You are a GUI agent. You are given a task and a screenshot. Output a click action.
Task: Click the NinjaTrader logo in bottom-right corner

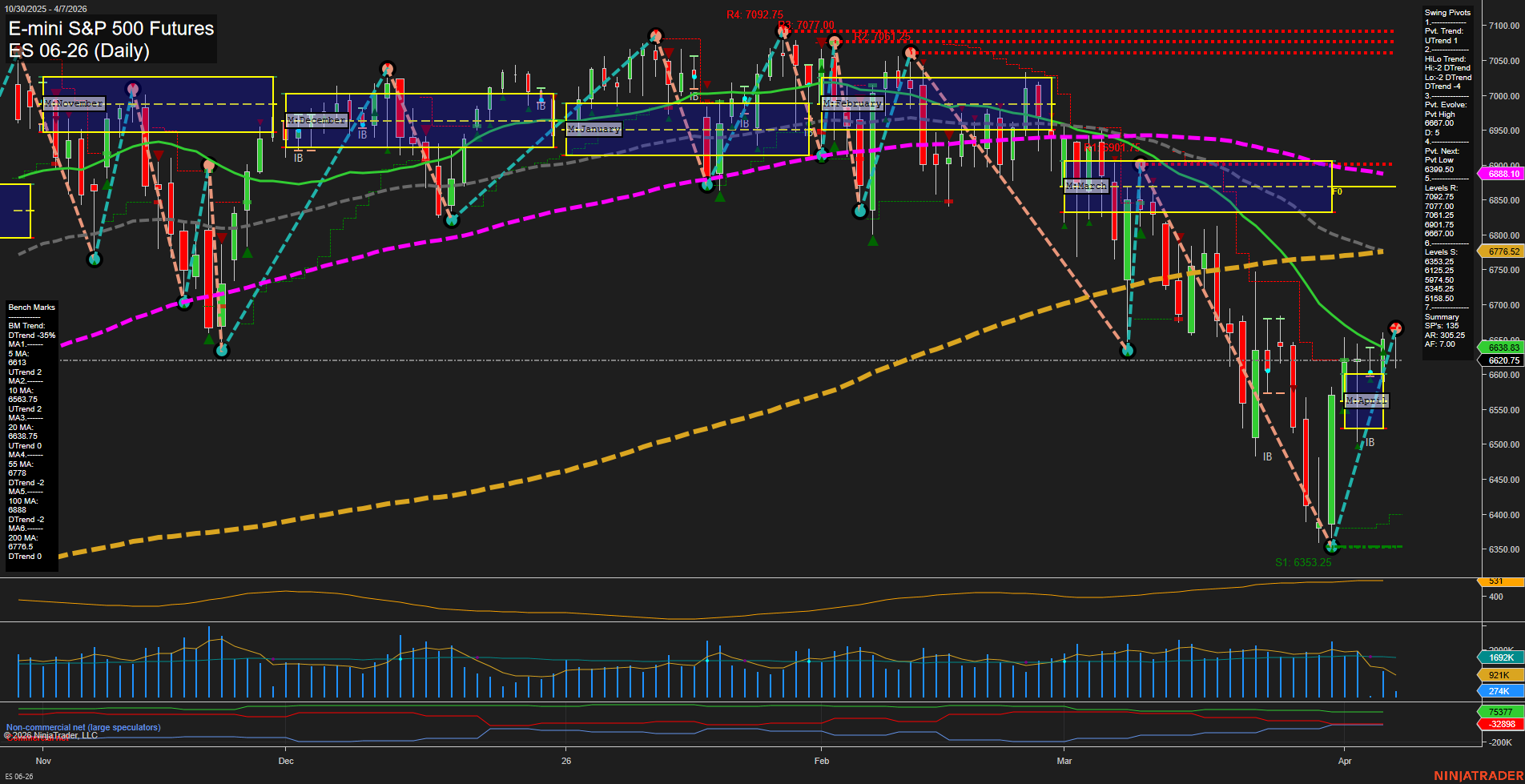(1478, 774)
